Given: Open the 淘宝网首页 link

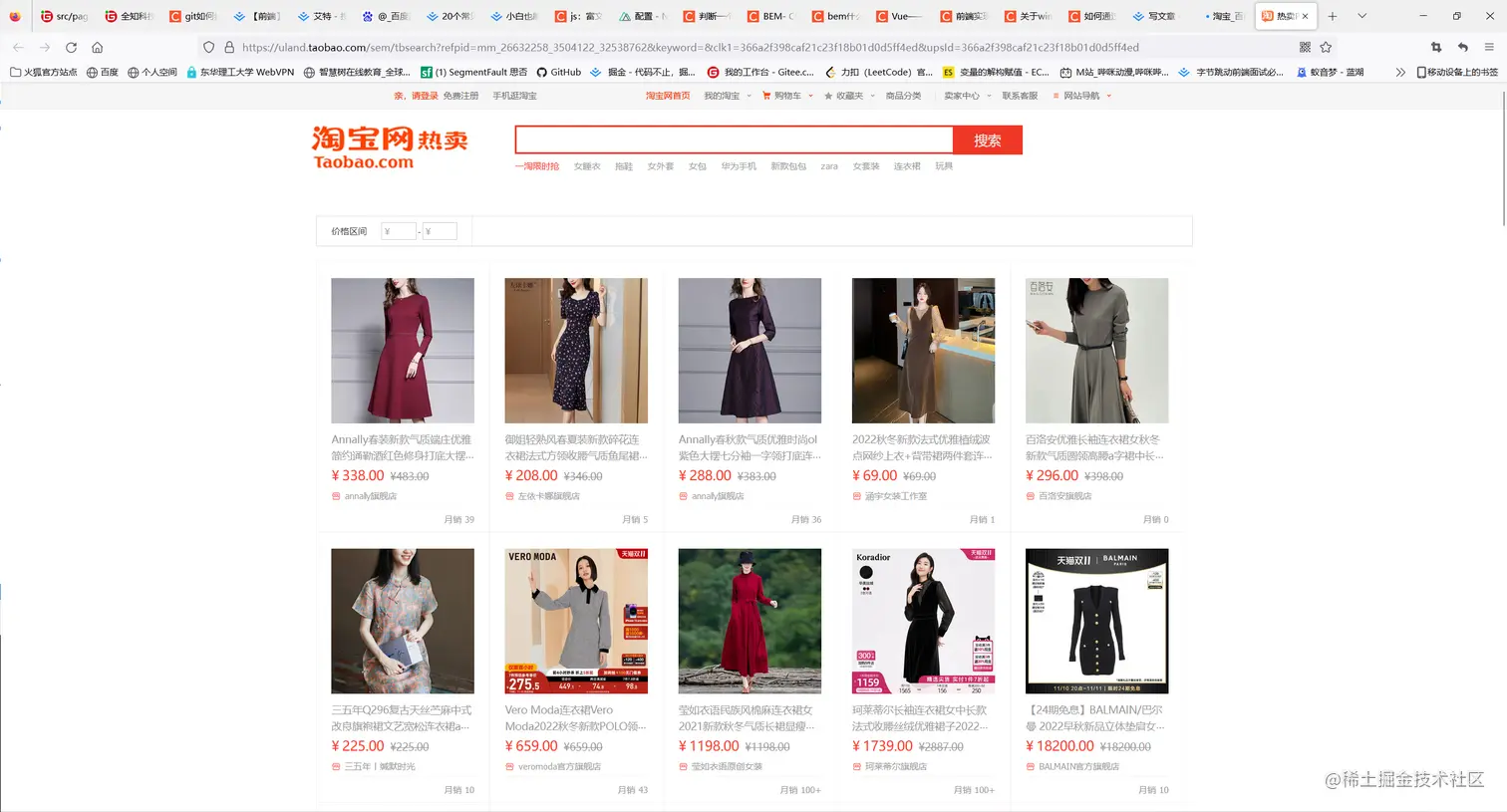Looking at the screenshot, I should click(x=668, y=96).
